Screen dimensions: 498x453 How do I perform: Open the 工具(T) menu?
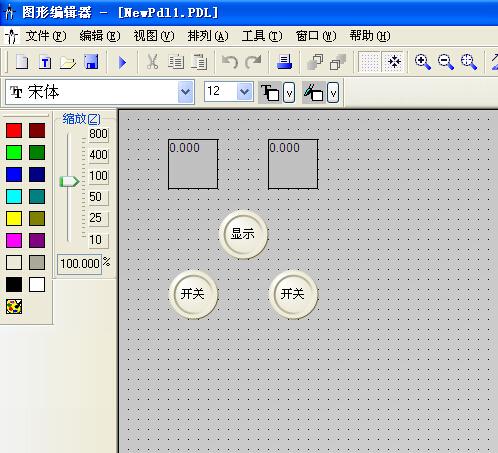pos(262,36)
